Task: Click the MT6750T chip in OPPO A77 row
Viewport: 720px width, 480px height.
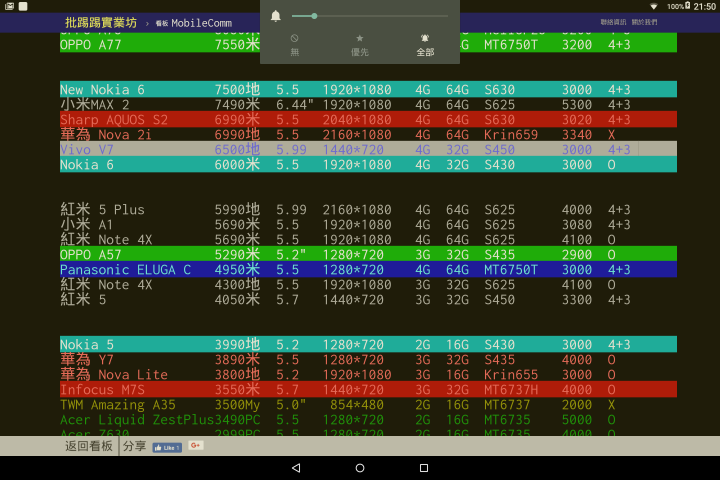Action: pos(511,45)
